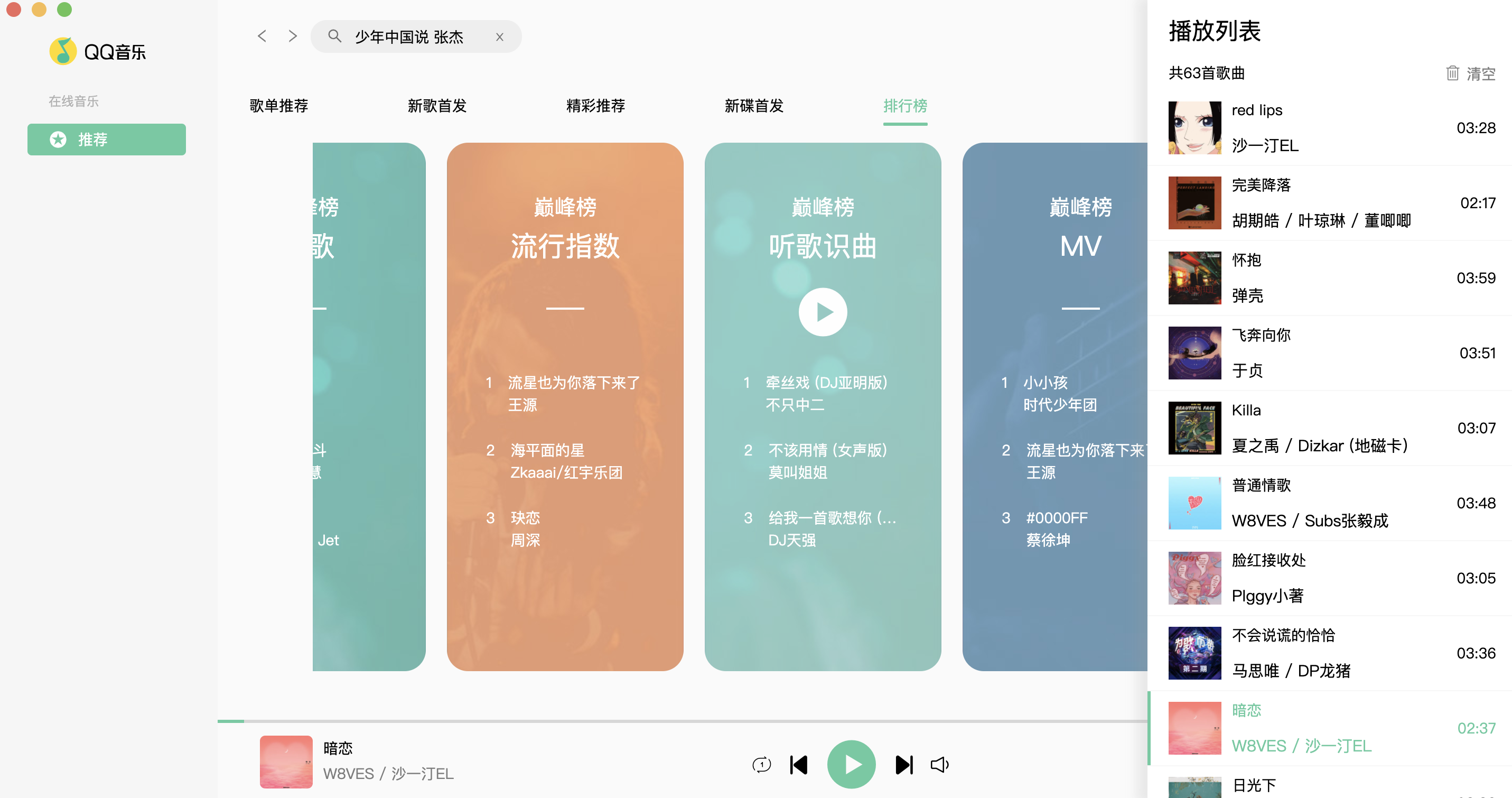The image size is (1512, 798).
Task: Open MV #0000FF by 蔡徐坤
Action: pyautogui.click(x=1057, y=518)
